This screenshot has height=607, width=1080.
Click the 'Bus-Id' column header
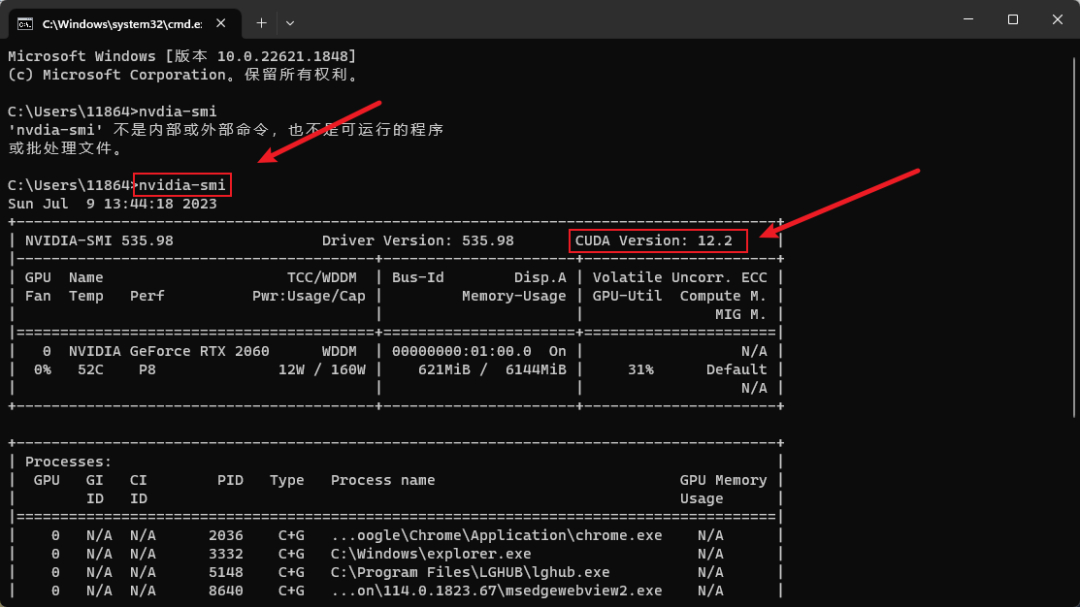[417, 277]
